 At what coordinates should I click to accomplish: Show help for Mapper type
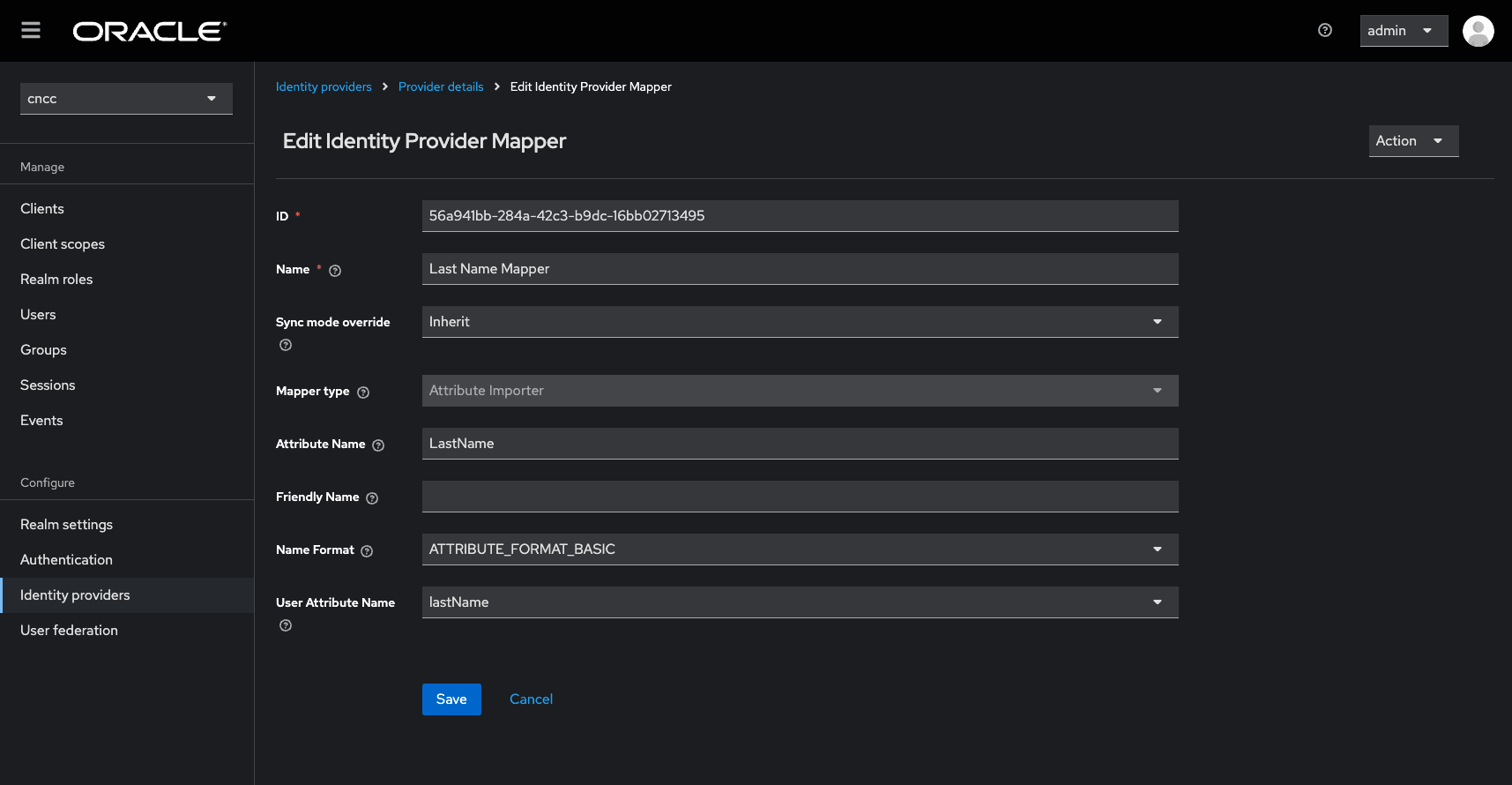pos(363,392)
